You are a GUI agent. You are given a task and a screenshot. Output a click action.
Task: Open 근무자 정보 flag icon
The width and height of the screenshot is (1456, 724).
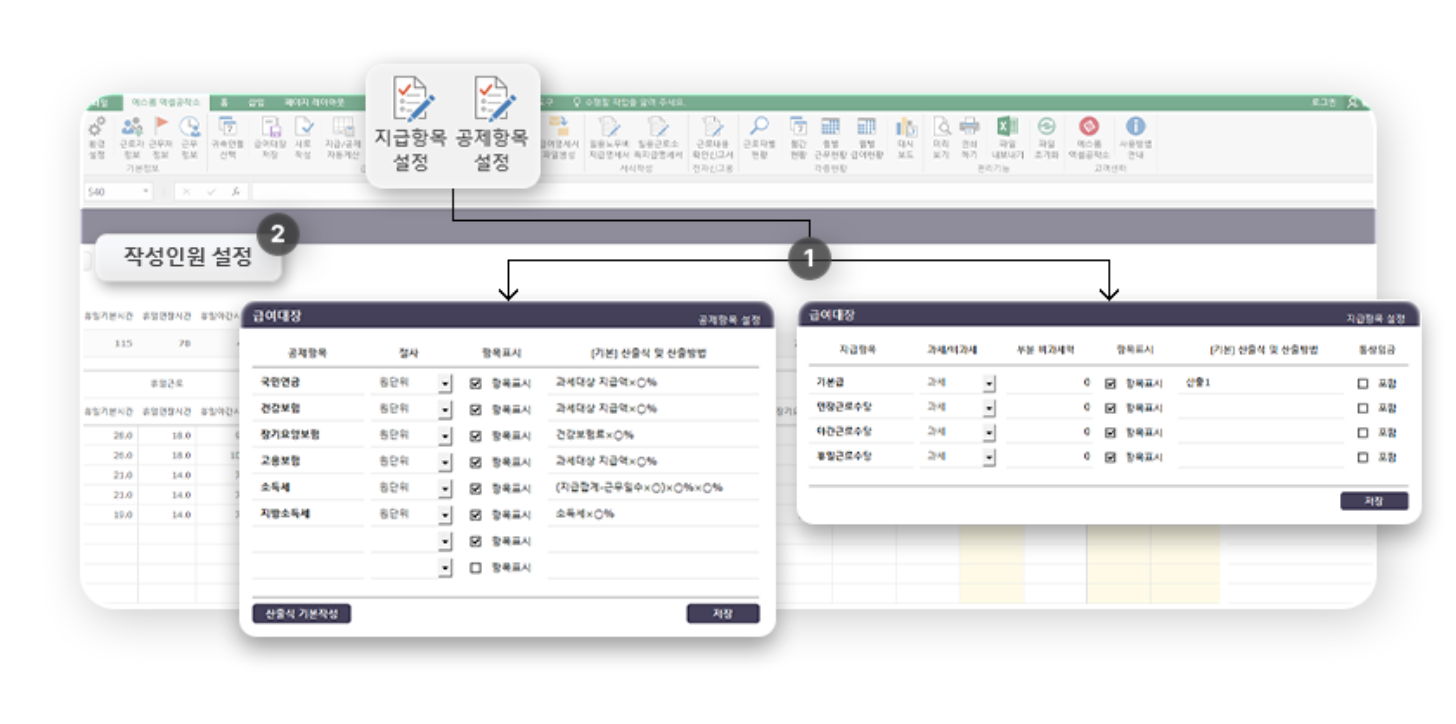pos(160,127)
